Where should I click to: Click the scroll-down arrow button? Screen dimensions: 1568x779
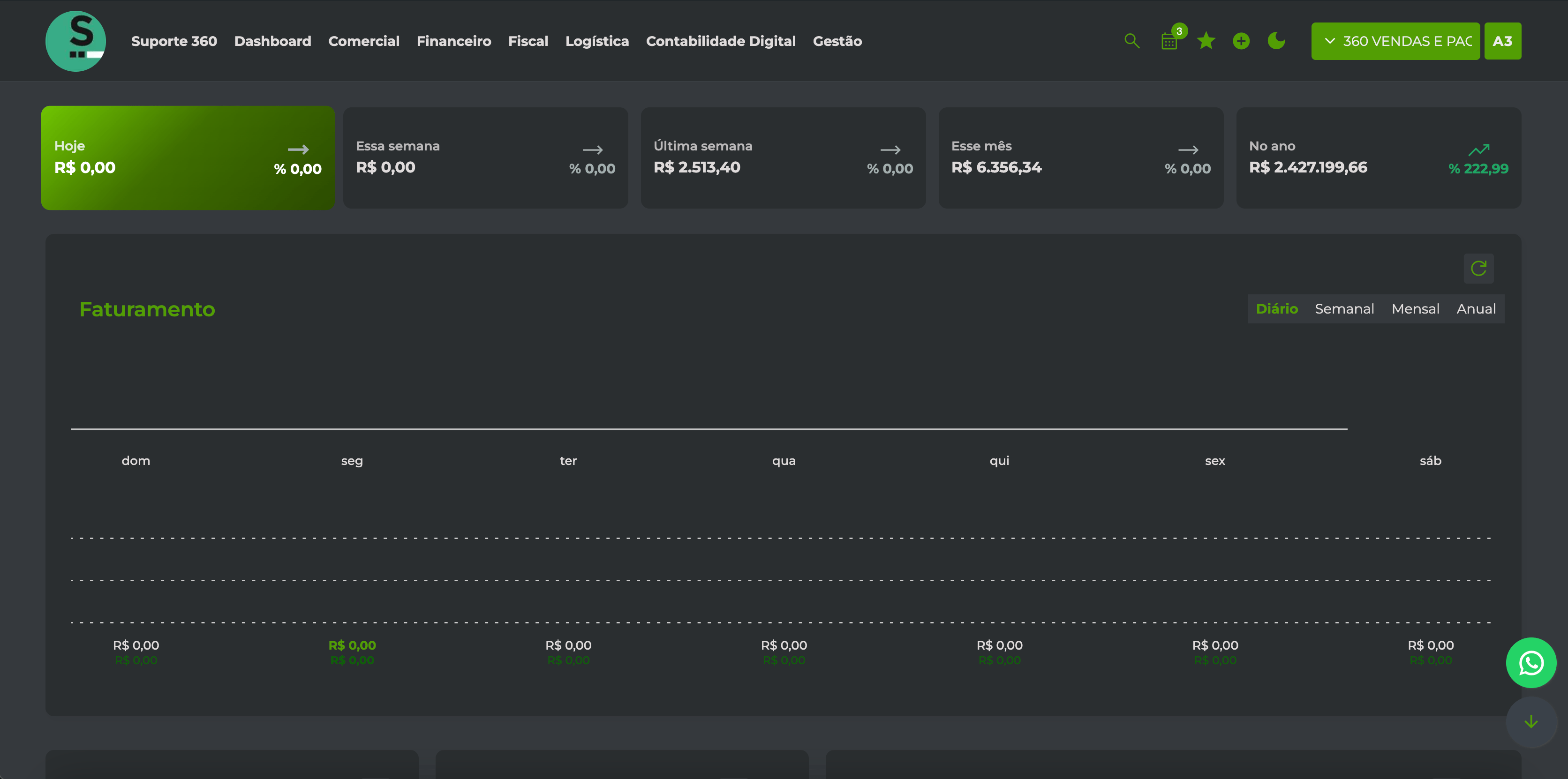point(1531,722)
